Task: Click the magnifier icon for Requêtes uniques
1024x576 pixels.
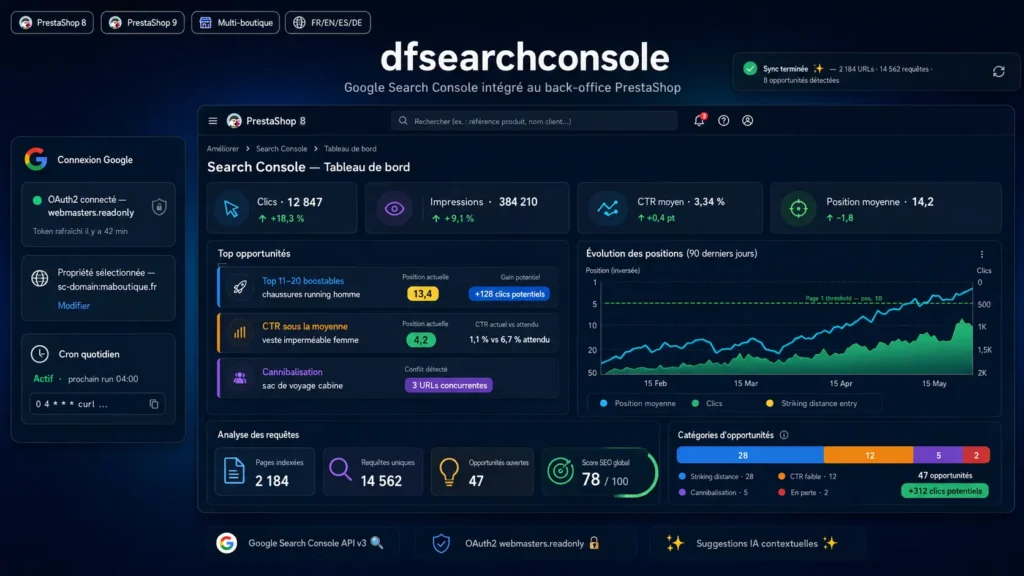Action: click(x=340, y=469)
